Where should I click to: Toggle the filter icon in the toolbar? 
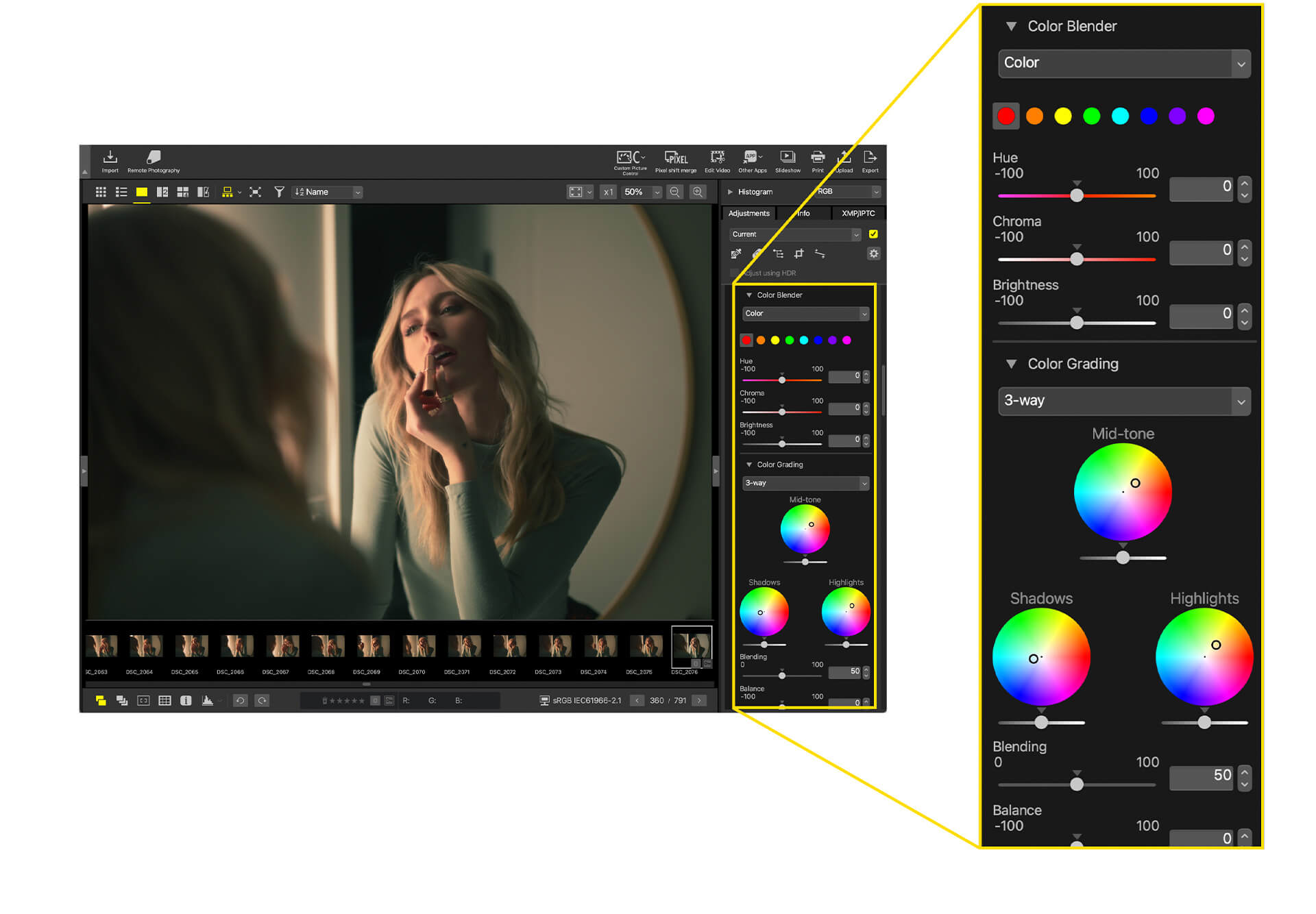[x=279, y=192]
